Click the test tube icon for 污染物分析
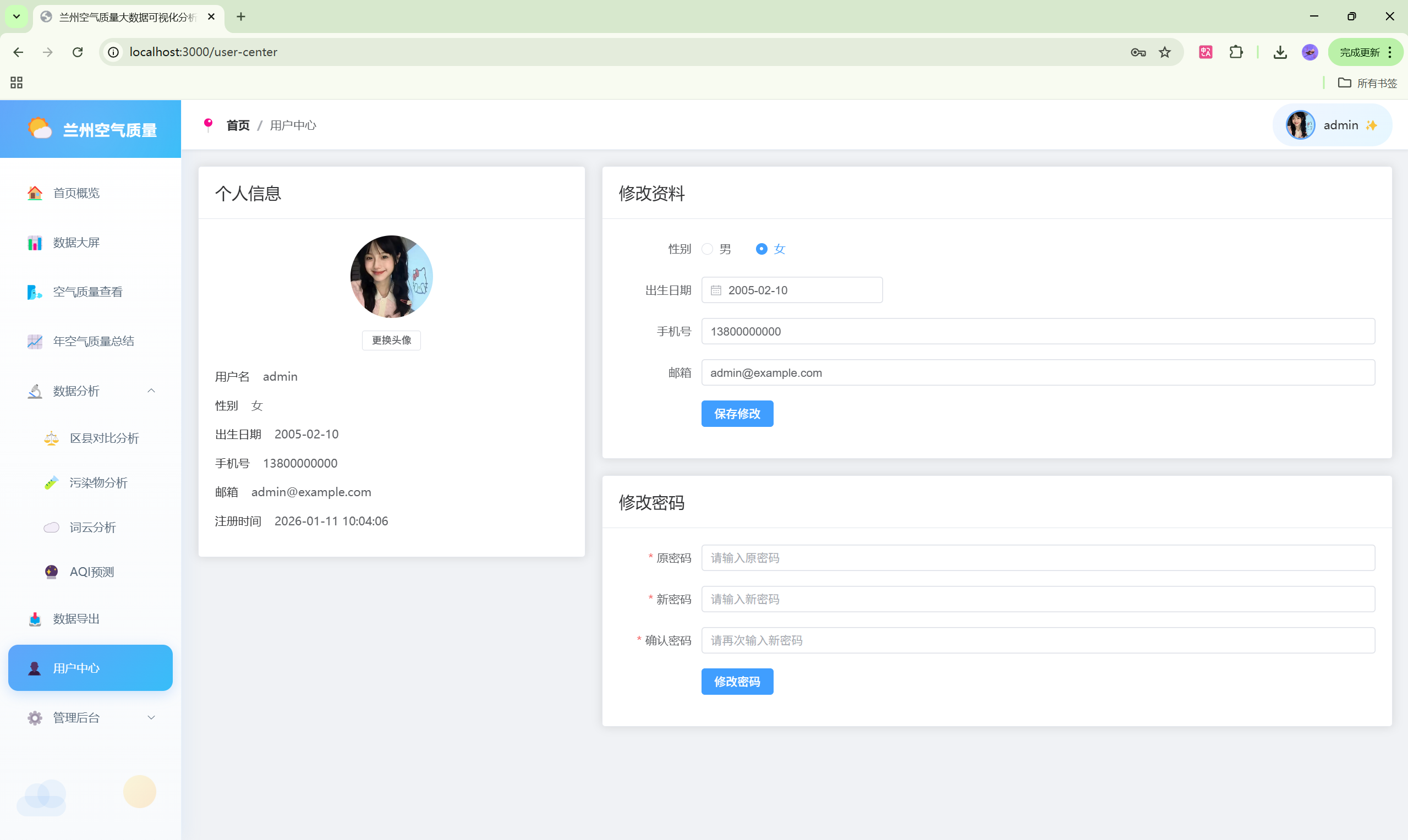This screenshot has height=840, width=1408. click(x=52, y=483)
